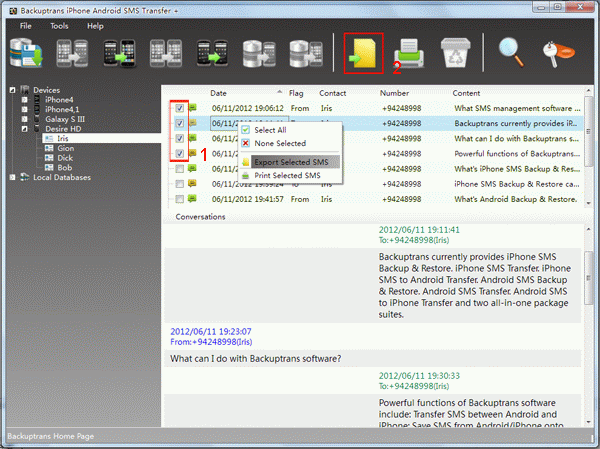Click the contact card icon beside Bob
This screenshot has height=449, width=600.
[x=49, y=167]
